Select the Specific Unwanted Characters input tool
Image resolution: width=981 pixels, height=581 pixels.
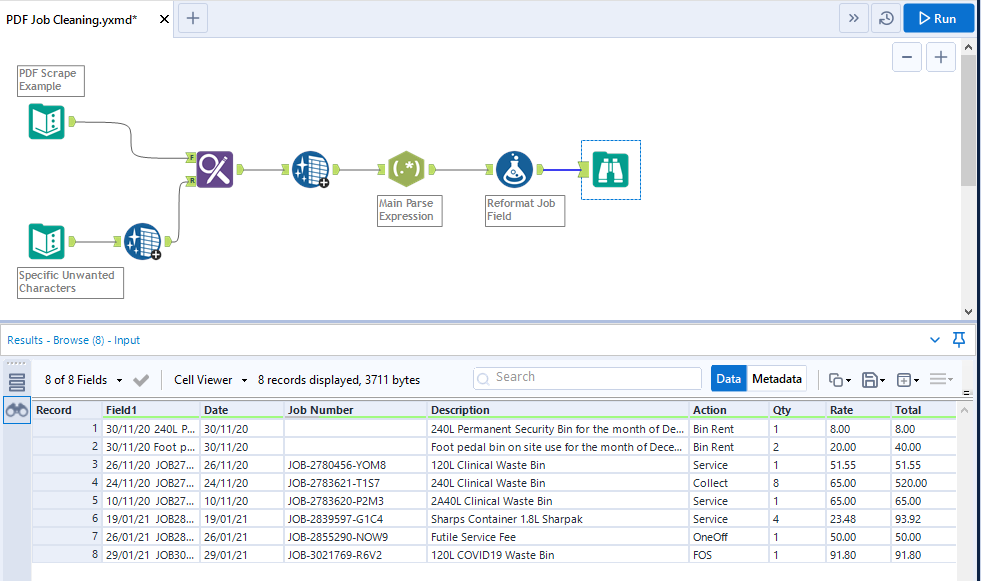(x=46, y=241)
